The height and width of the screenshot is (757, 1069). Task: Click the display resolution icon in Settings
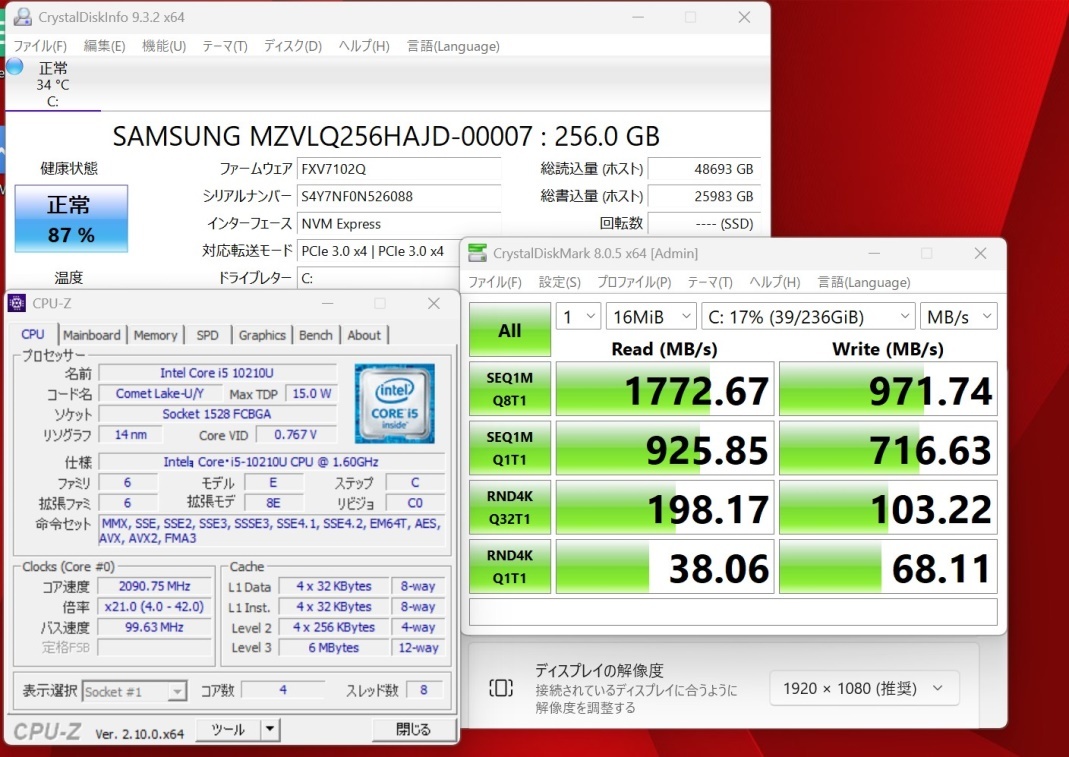pos(501,688)
